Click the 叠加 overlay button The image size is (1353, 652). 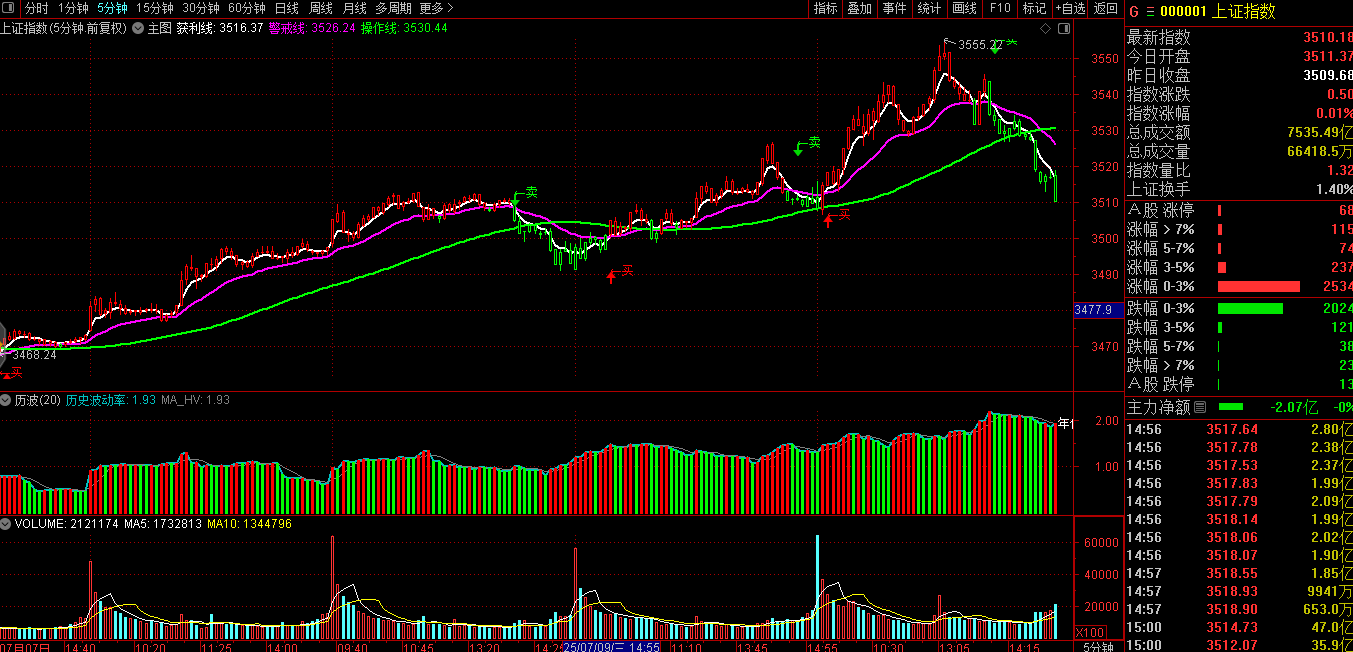coord(859,8)
